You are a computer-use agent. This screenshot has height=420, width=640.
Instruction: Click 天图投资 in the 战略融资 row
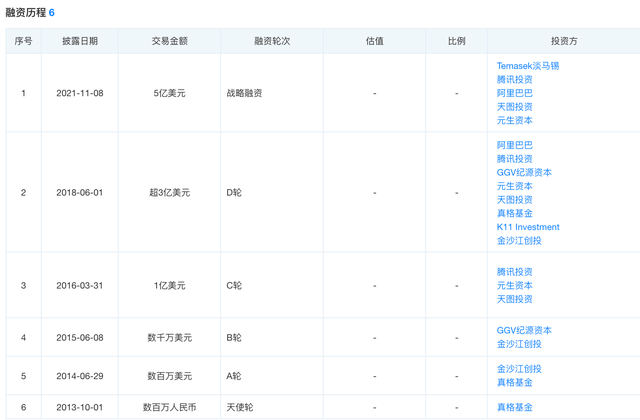[x=514, y=107]
